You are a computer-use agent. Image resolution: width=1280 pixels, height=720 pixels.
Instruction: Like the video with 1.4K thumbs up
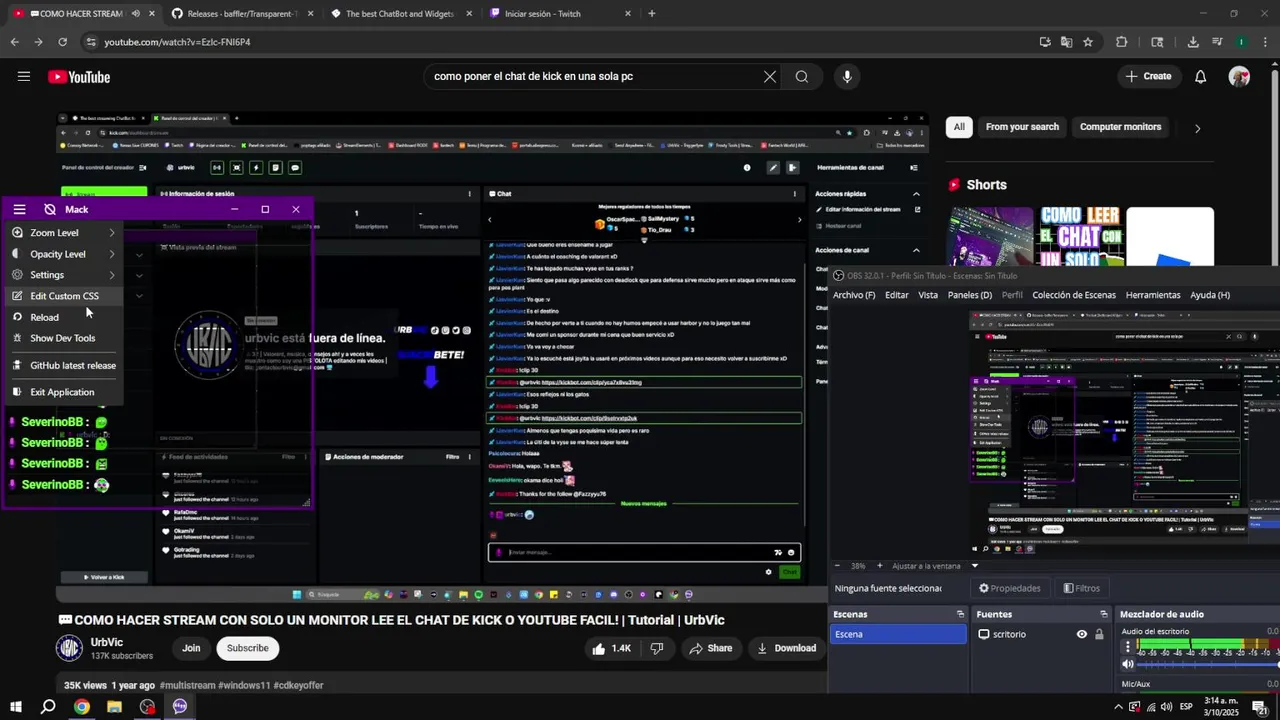click(611, 648)
